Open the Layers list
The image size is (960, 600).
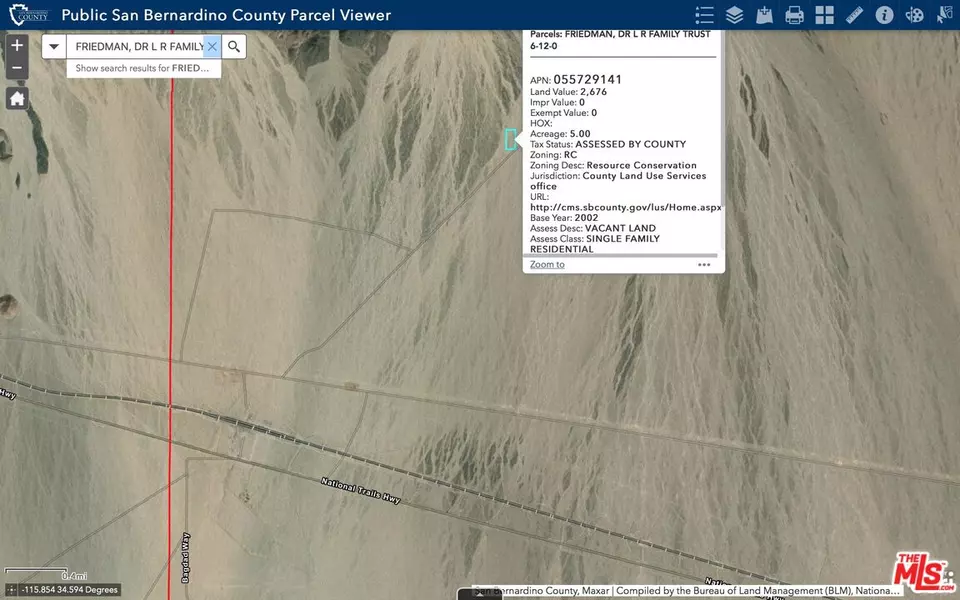pos(734,15)
